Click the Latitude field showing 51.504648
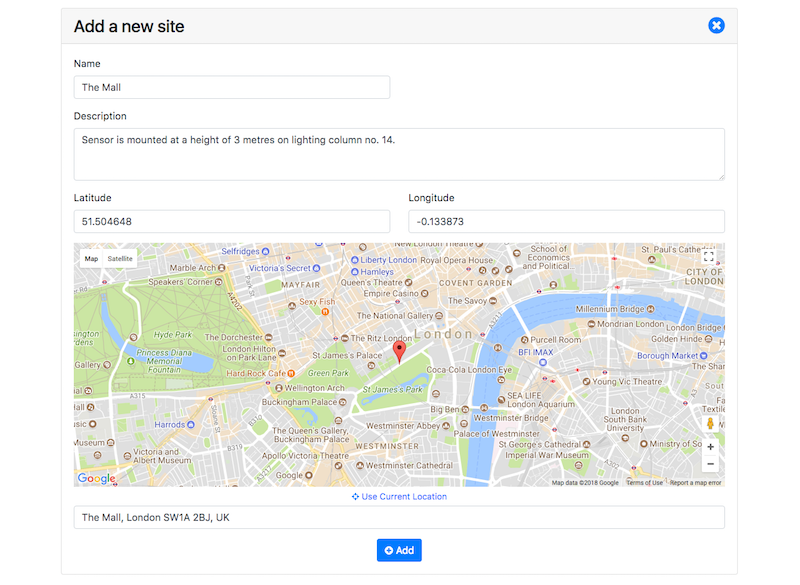 point(232,221)
